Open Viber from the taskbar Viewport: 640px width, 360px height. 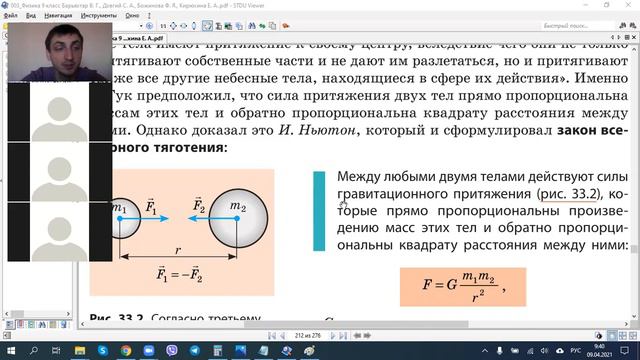point(172,351)
